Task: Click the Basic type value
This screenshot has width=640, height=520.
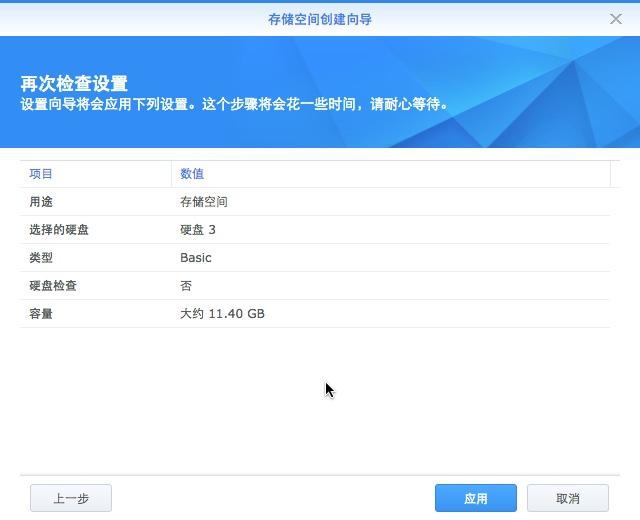Action: pos(196,258)
